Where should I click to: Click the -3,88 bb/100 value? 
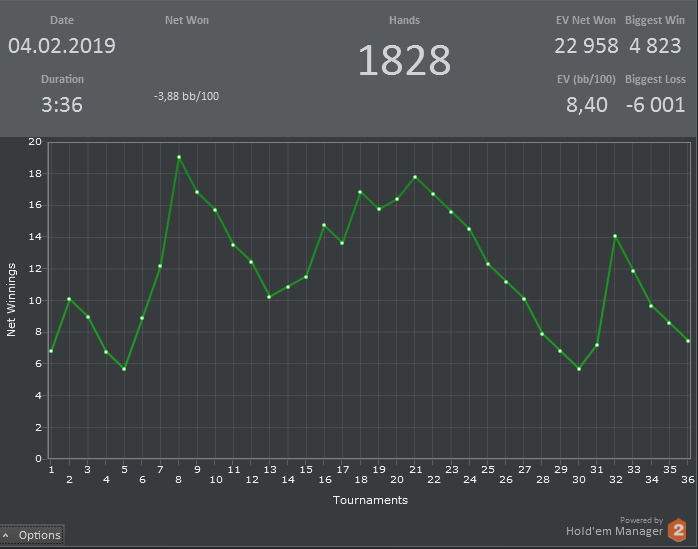(187, 96)
